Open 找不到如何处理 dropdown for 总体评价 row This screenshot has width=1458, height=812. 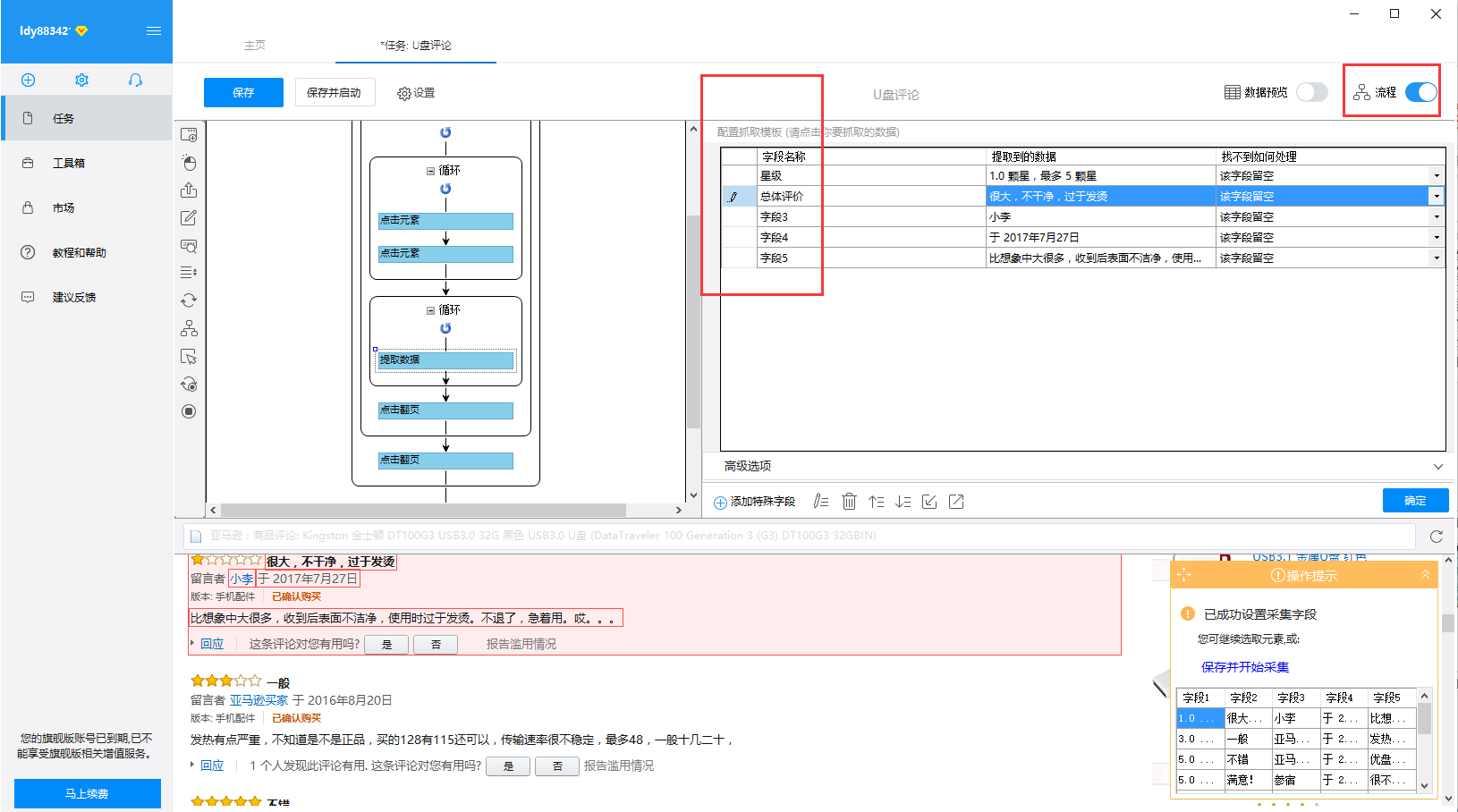click(x=1437, y=196)
